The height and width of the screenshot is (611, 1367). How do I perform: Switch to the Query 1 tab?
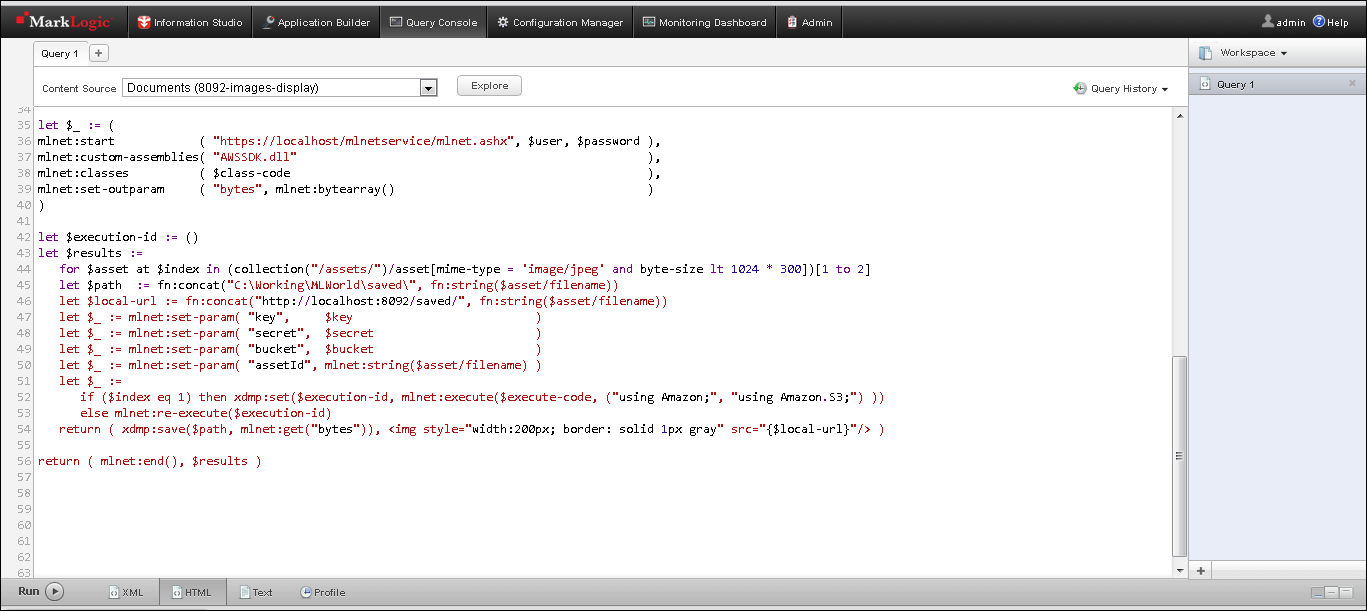coord(59,53)
